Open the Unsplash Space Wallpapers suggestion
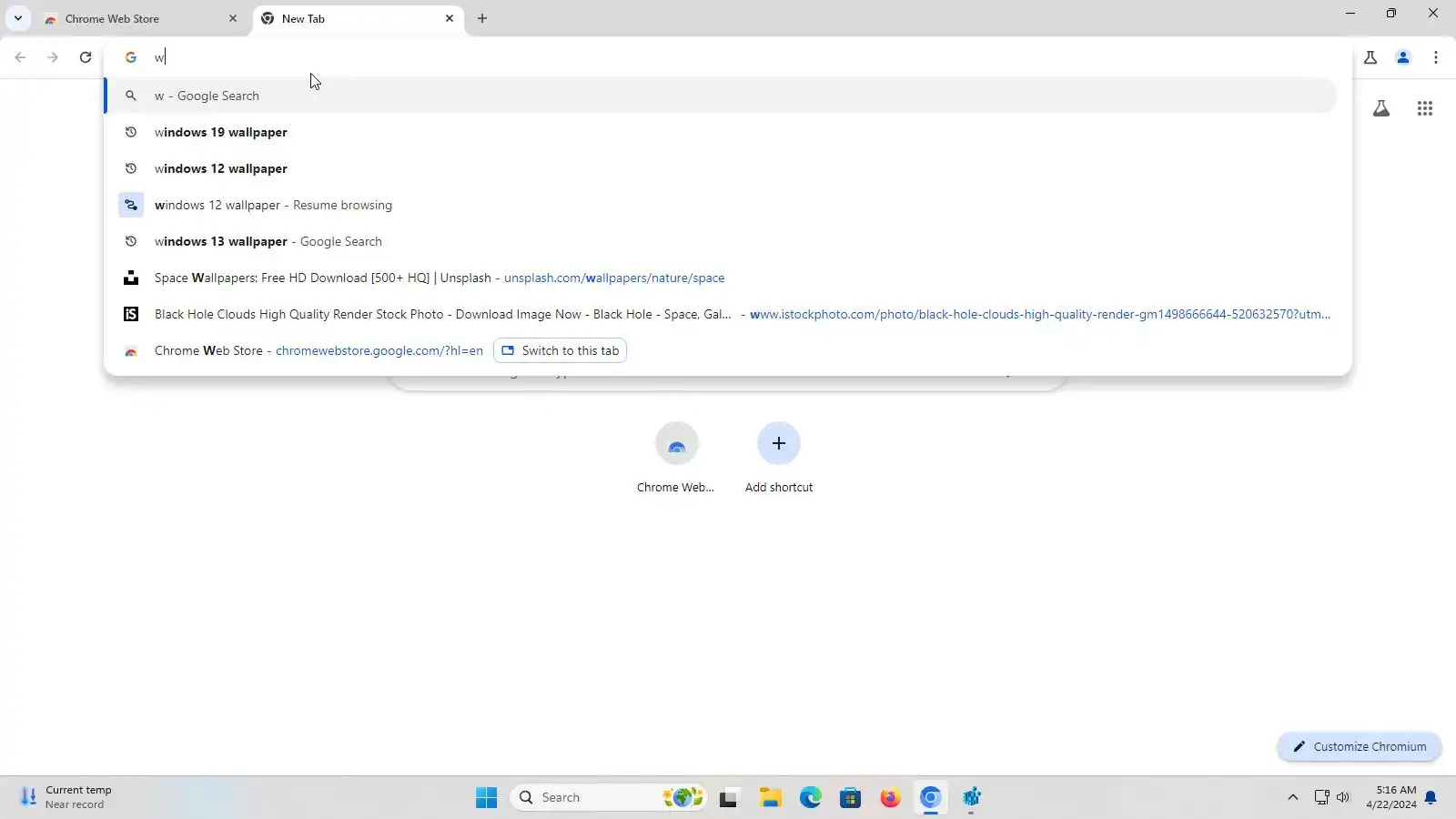The height and width of the screenshot is (819, 1456). (721, 278)
